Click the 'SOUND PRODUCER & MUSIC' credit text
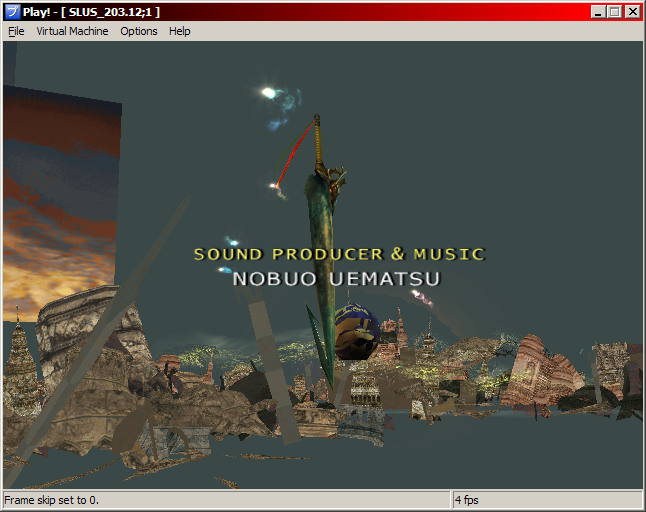This screenshot has width=646, height=512. click(x=339, y=254)
